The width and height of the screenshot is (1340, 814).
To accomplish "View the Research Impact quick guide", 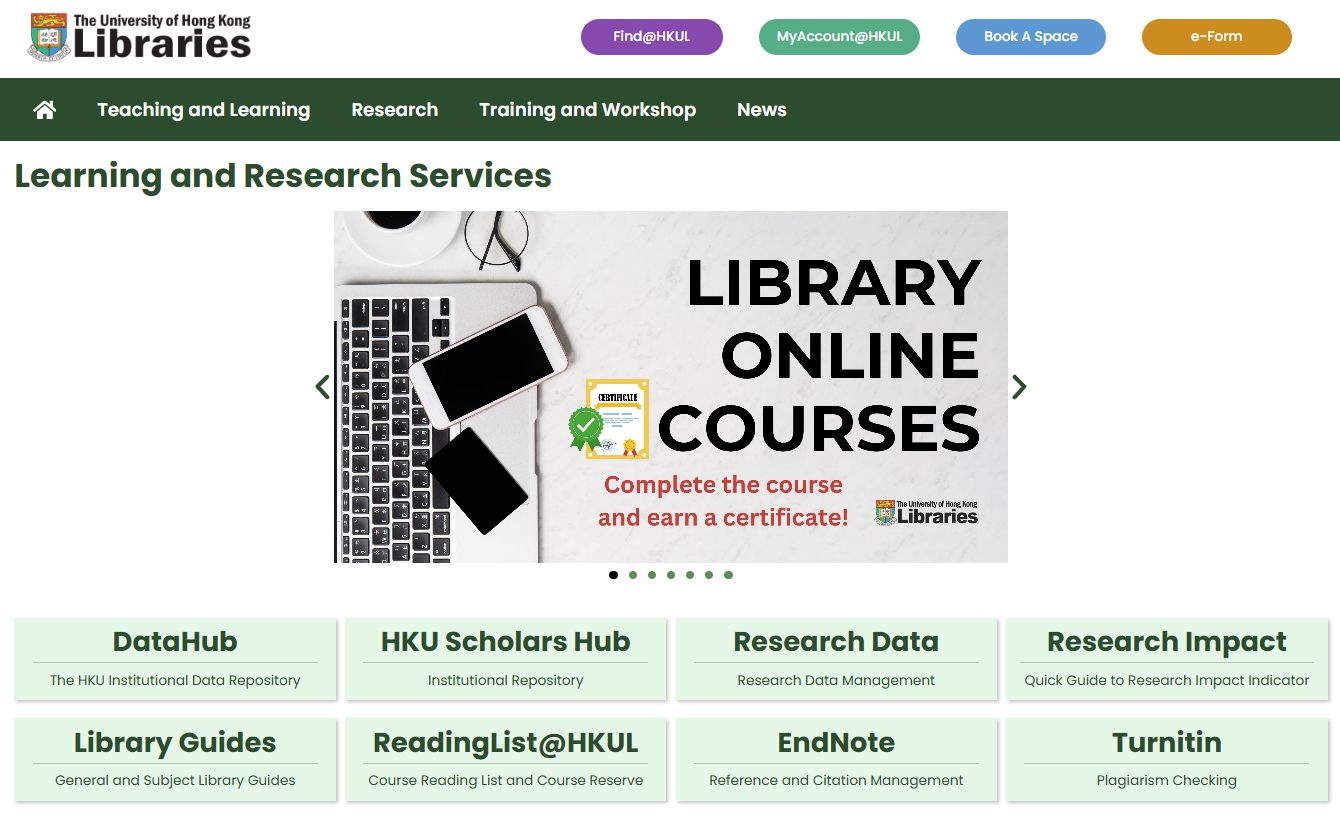I will [x=1166, y=660].
